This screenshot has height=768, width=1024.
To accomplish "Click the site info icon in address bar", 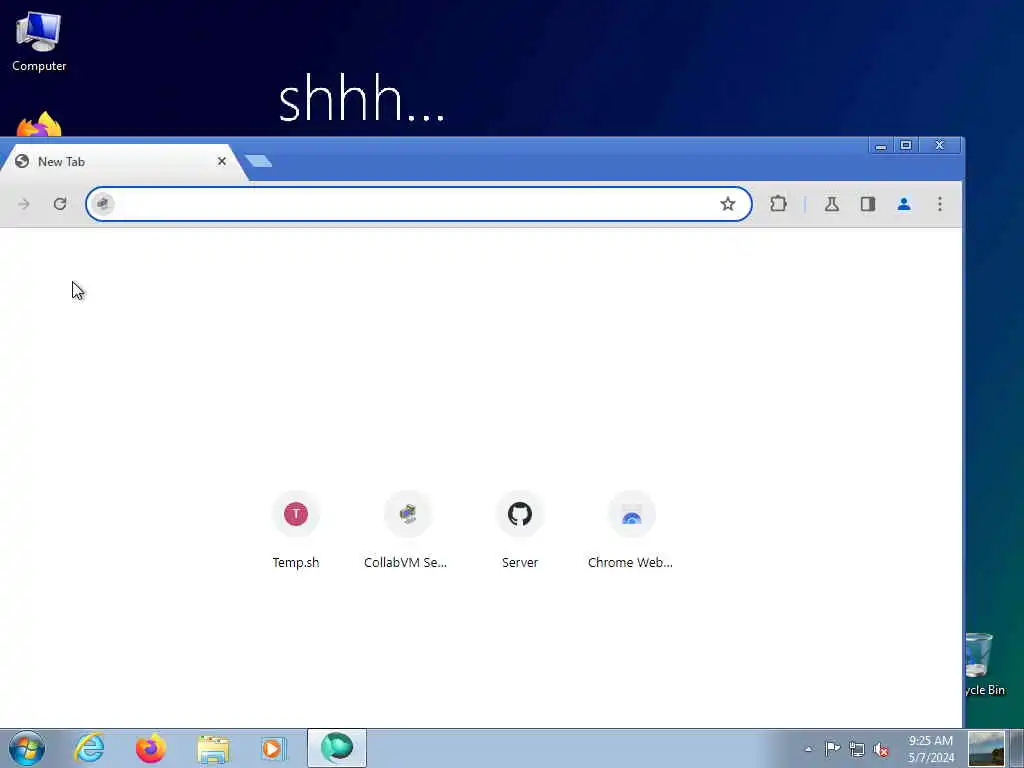I will (103, 204).
